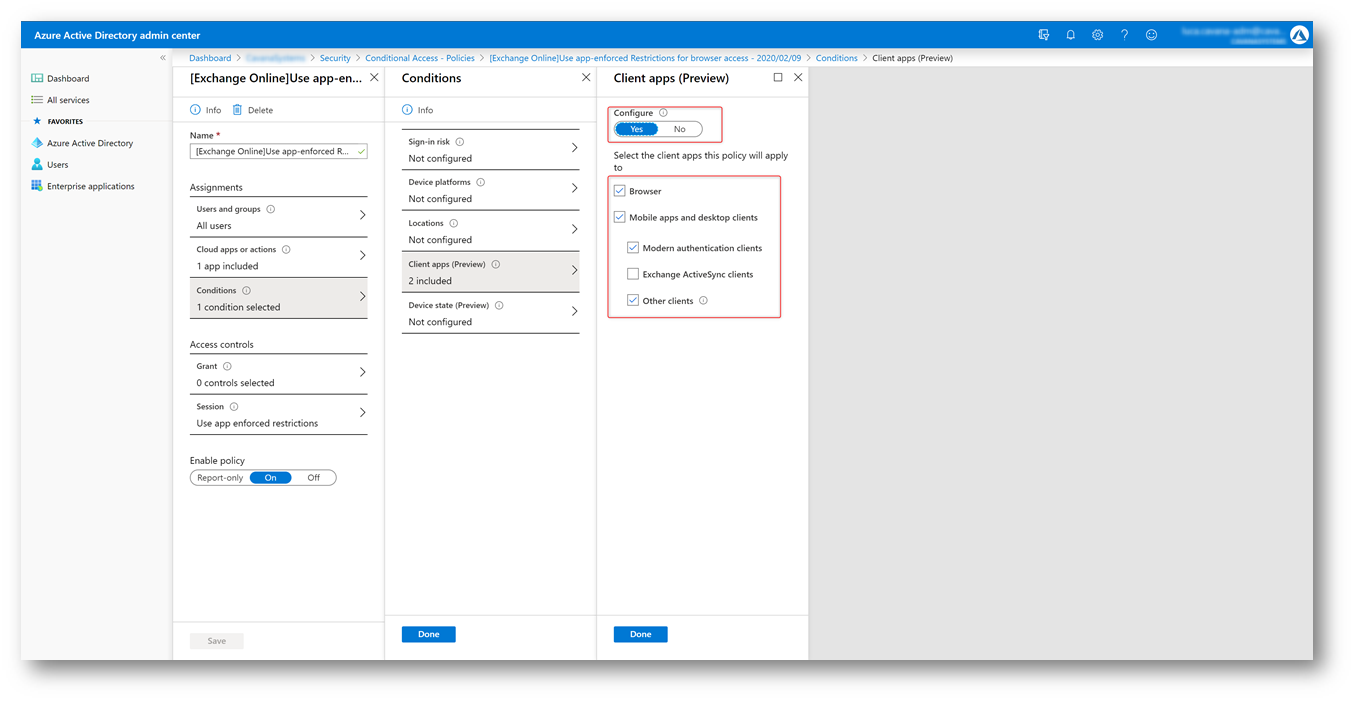1355x702 pixels.
Task: Expand the Users and groups chevron
Action: click(x=362, y=215)
